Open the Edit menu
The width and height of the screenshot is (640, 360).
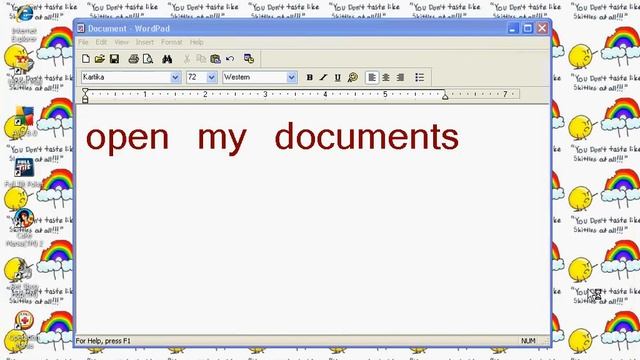[101, 42]
